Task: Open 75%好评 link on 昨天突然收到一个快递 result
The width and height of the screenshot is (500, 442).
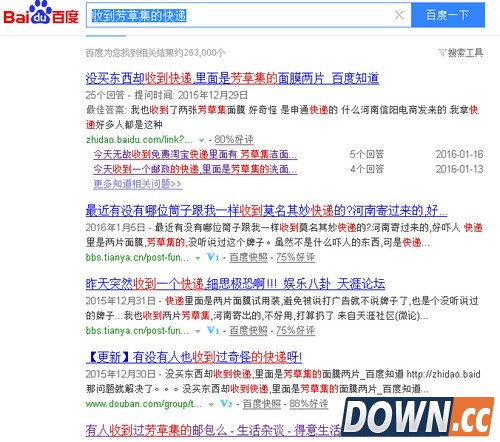Action: tap(295, 331)
